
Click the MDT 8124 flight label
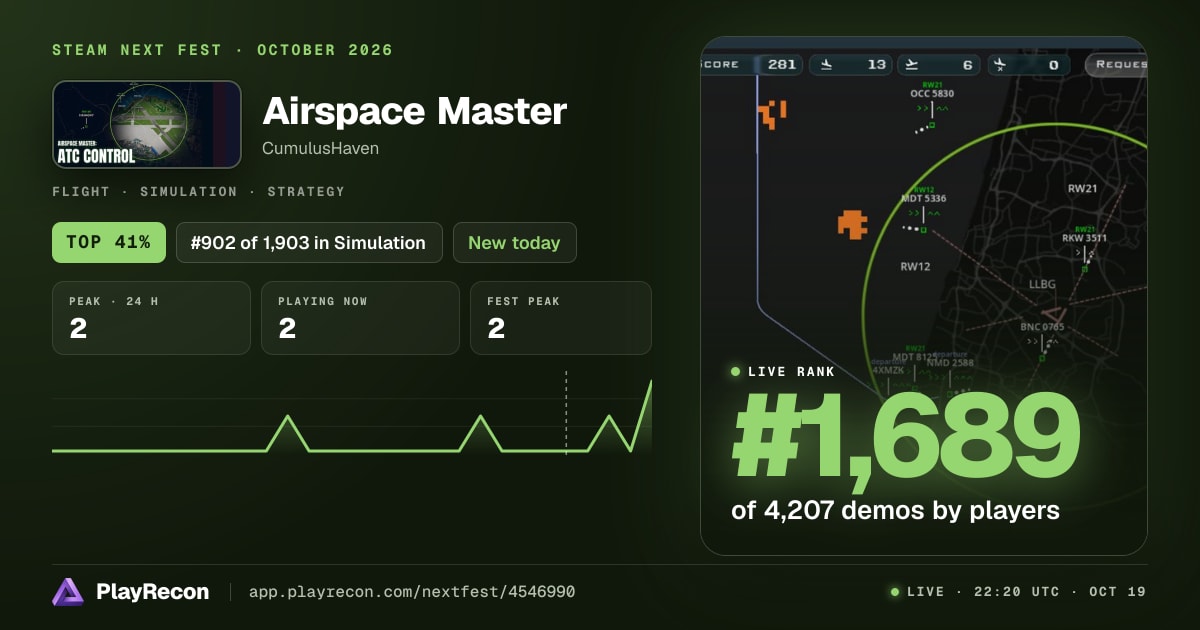coord(914,356)
